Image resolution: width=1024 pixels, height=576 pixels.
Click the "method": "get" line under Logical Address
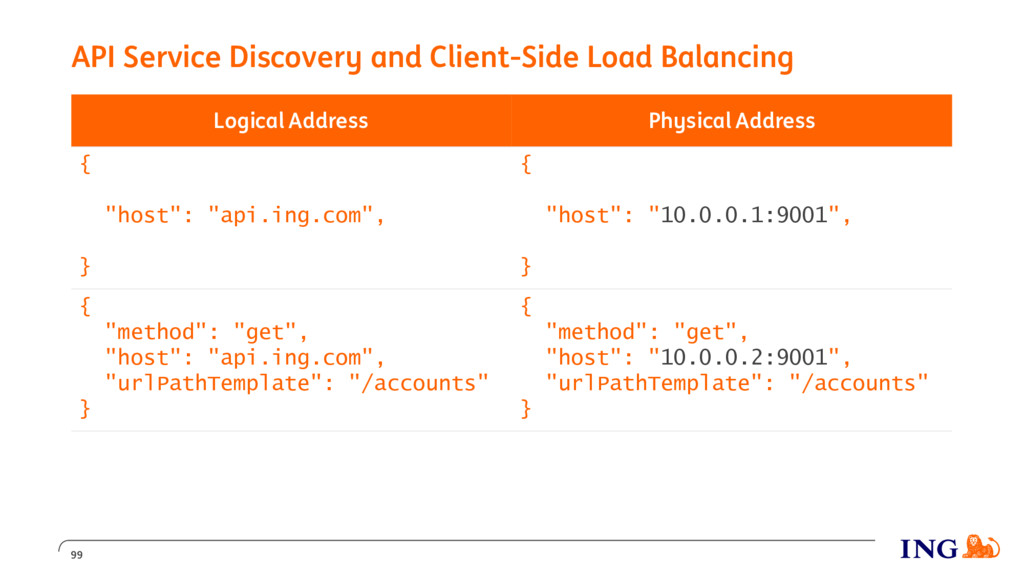coord(206,332)
